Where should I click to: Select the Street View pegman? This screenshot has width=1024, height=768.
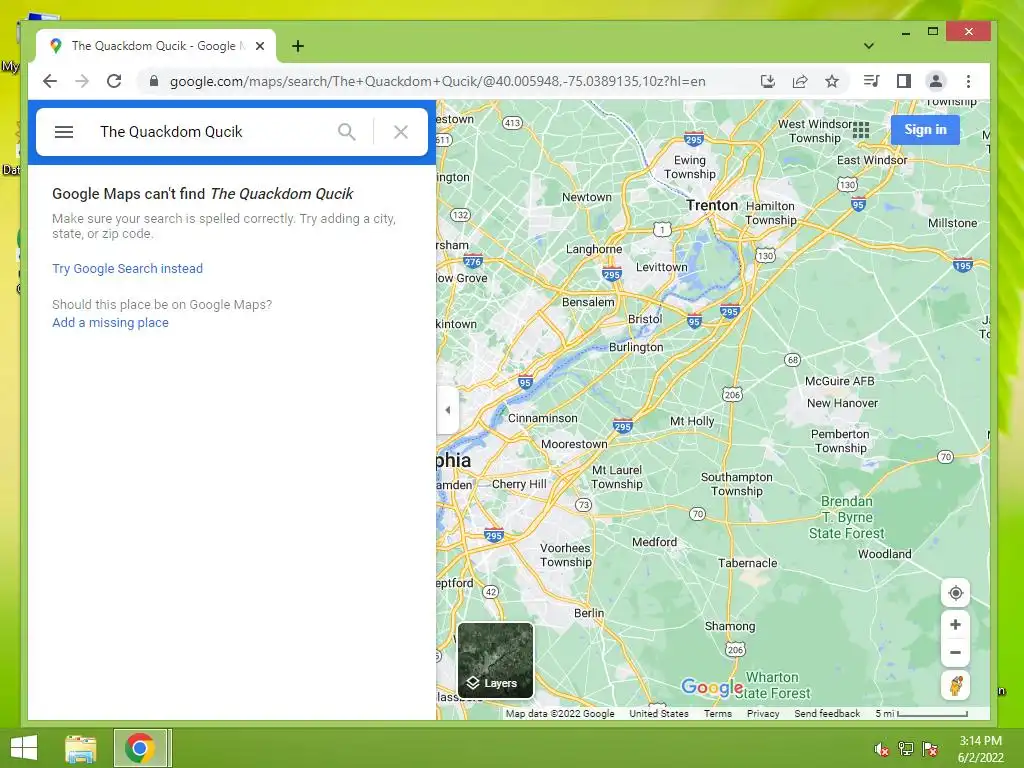(x=955, y=686)
